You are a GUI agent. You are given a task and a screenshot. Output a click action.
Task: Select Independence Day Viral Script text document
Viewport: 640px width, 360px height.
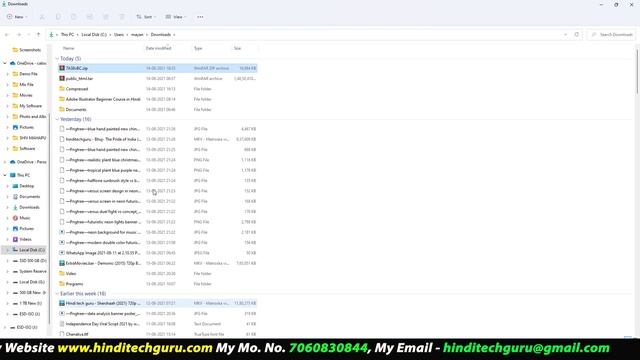point(158,324)
